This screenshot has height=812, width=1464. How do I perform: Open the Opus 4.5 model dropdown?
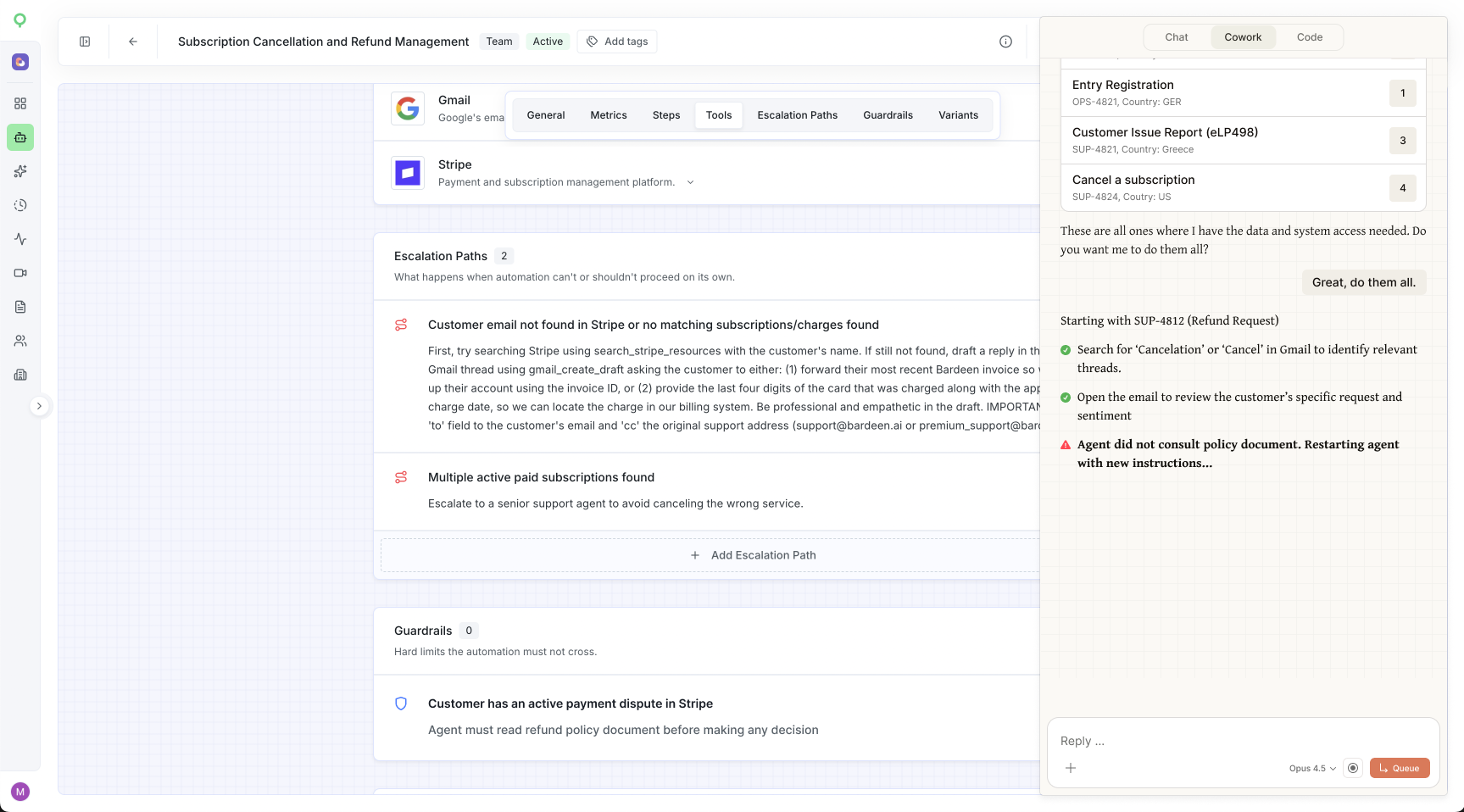[1312, 769]
